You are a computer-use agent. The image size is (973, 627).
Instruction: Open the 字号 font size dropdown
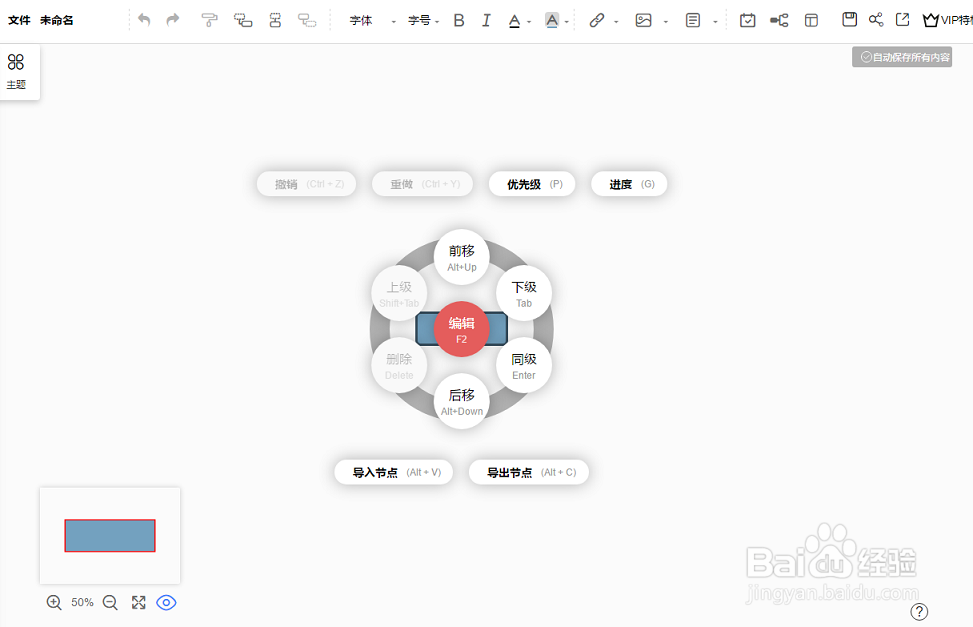pyautogui.click(x=423, y=20)
